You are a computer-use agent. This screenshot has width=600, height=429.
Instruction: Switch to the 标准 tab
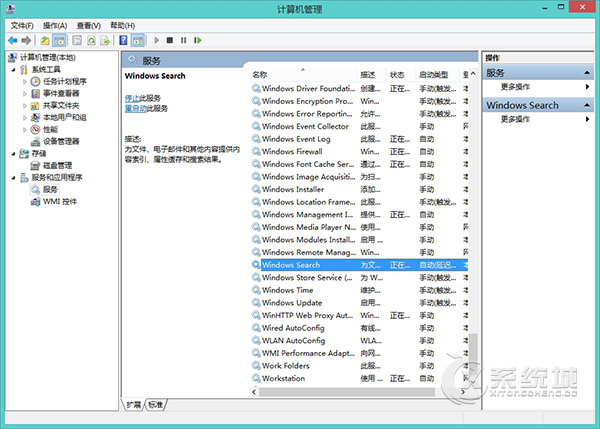155,405
